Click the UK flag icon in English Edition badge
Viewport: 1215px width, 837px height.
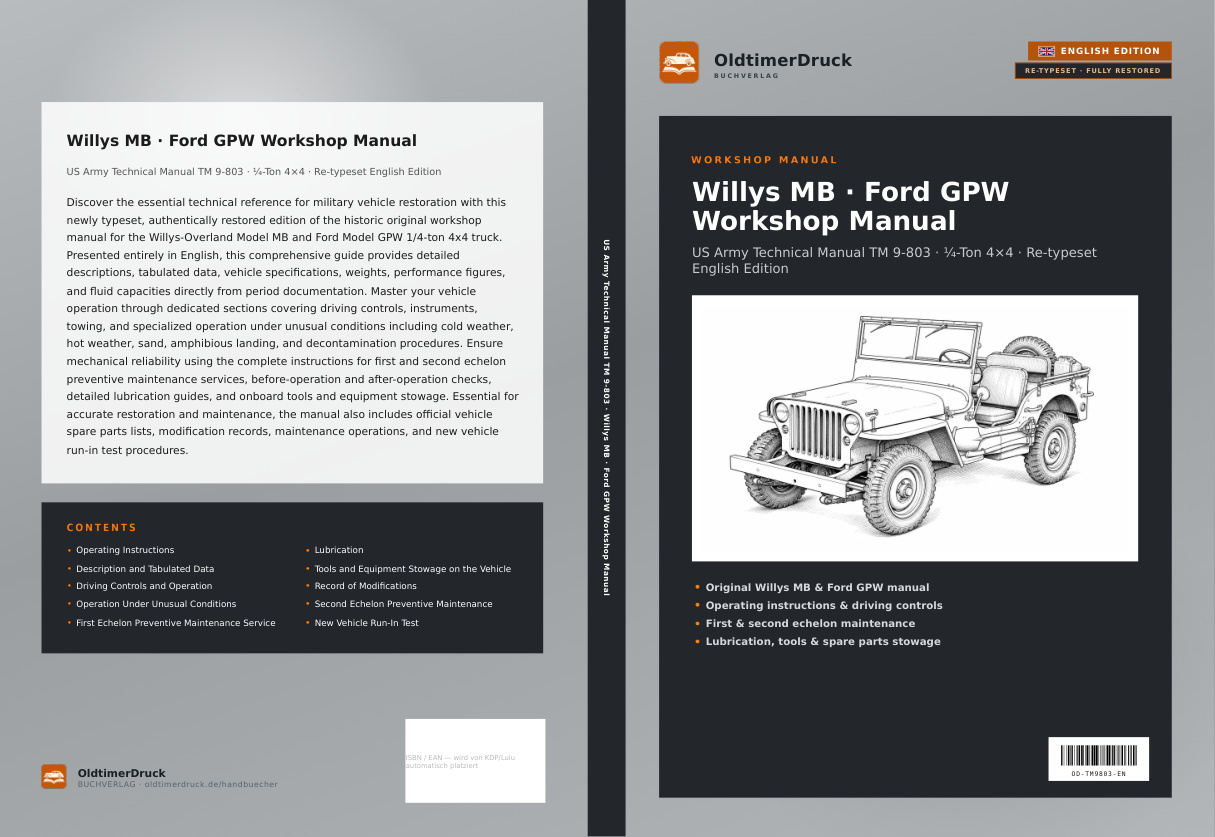click(1046, 51)
